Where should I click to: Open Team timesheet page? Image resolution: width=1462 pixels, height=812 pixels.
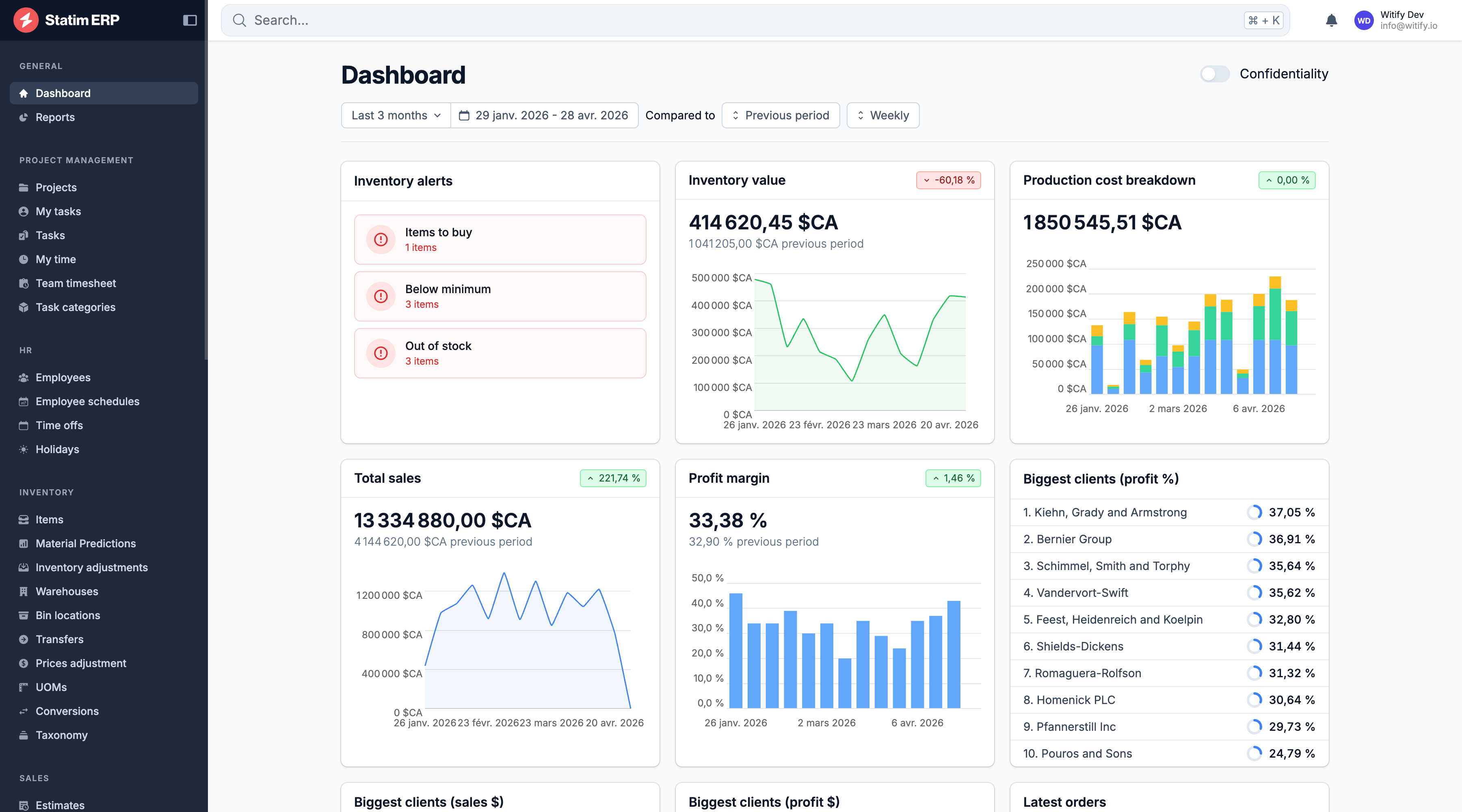pyautogui.click(x=104, y=283)
